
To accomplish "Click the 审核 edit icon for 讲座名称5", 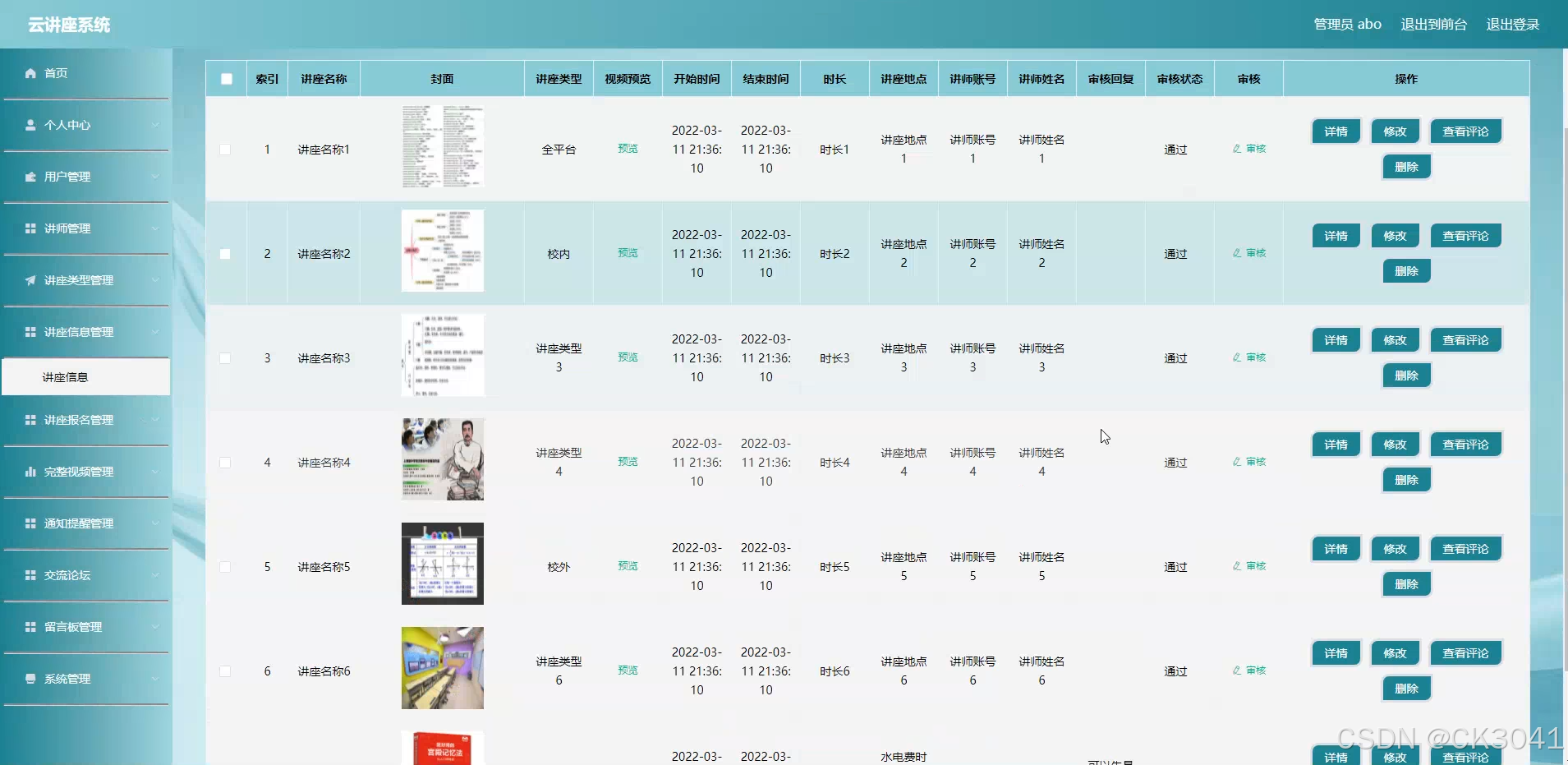I will click(1237, 566).
